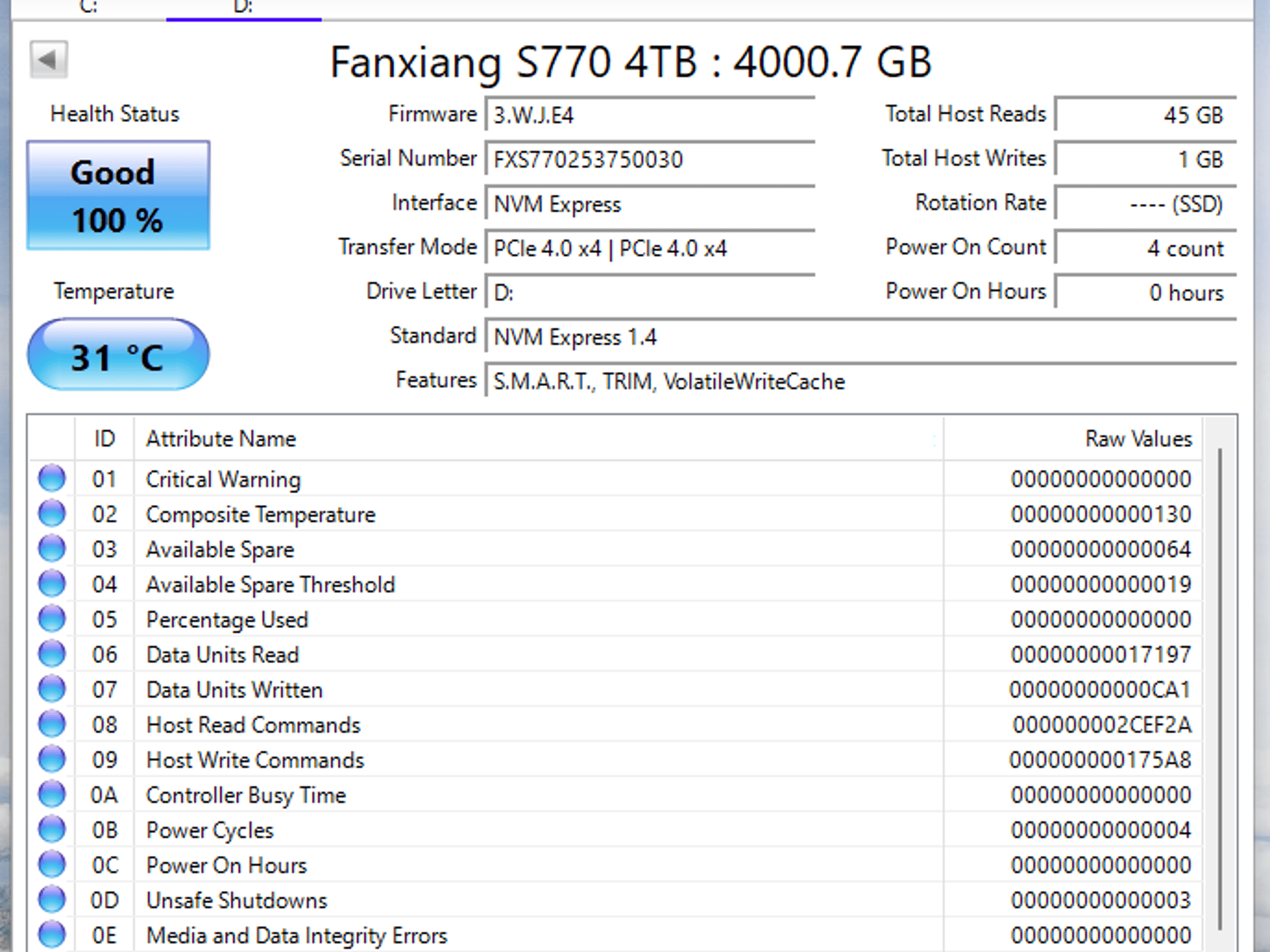Click the Attribute Name column header

tap(538, 439)
